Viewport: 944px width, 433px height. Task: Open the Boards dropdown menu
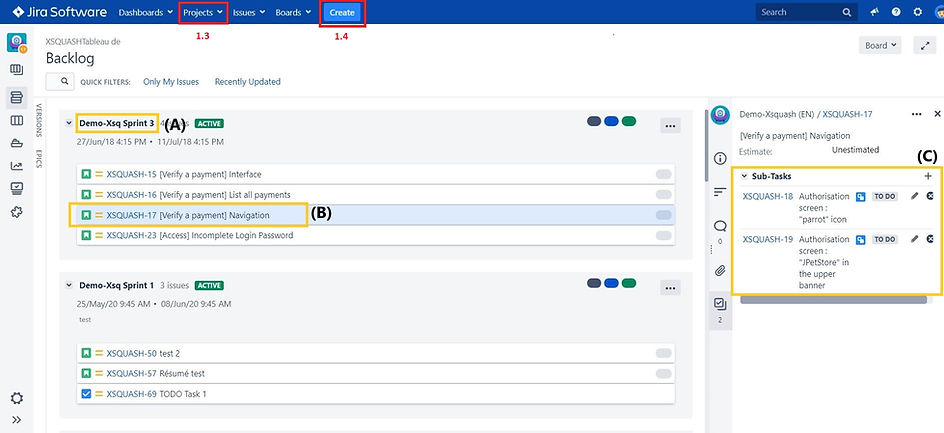click(293, 12)
